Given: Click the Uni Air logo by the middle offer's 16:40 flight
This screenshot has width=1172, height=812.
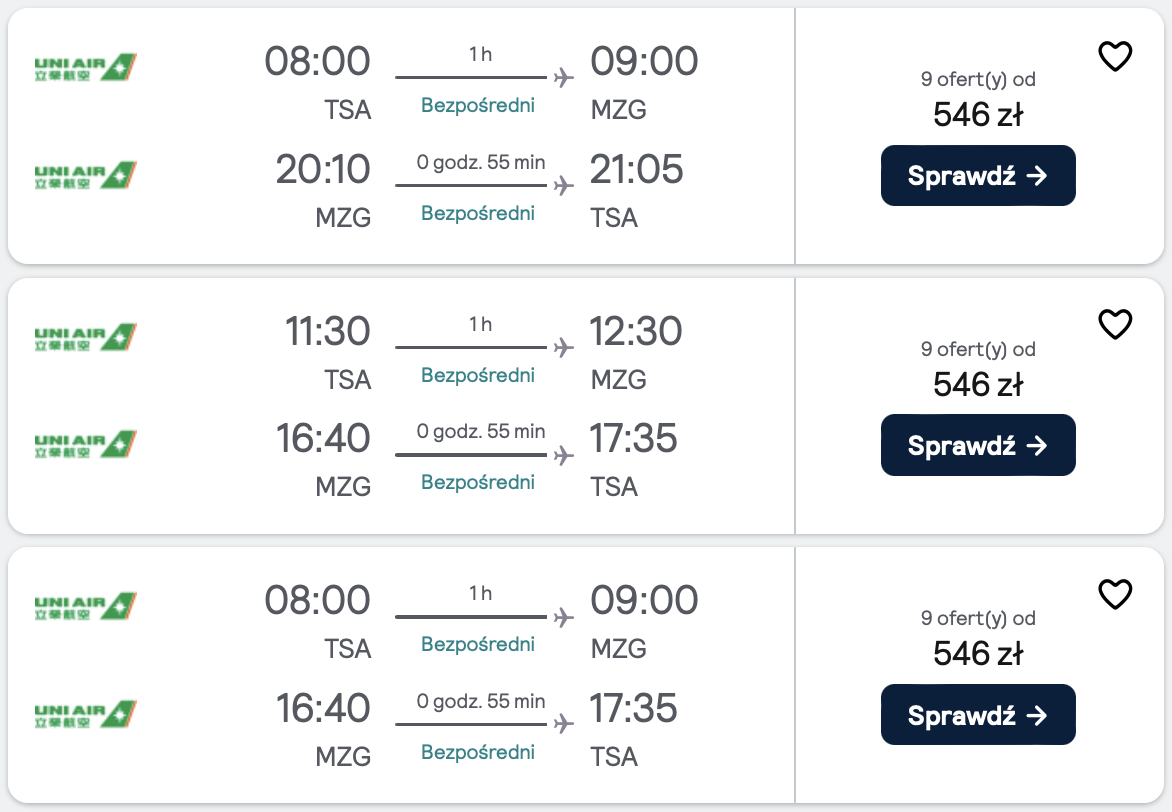Looking at the screenshot, I should pos(85,445).
